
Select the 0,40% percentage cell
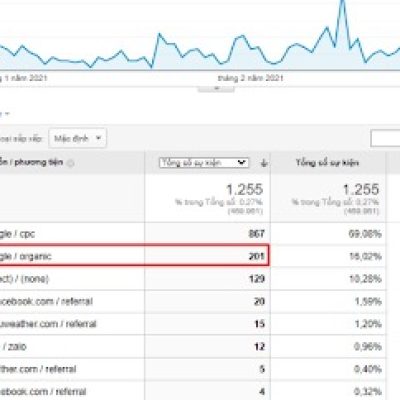368,369
